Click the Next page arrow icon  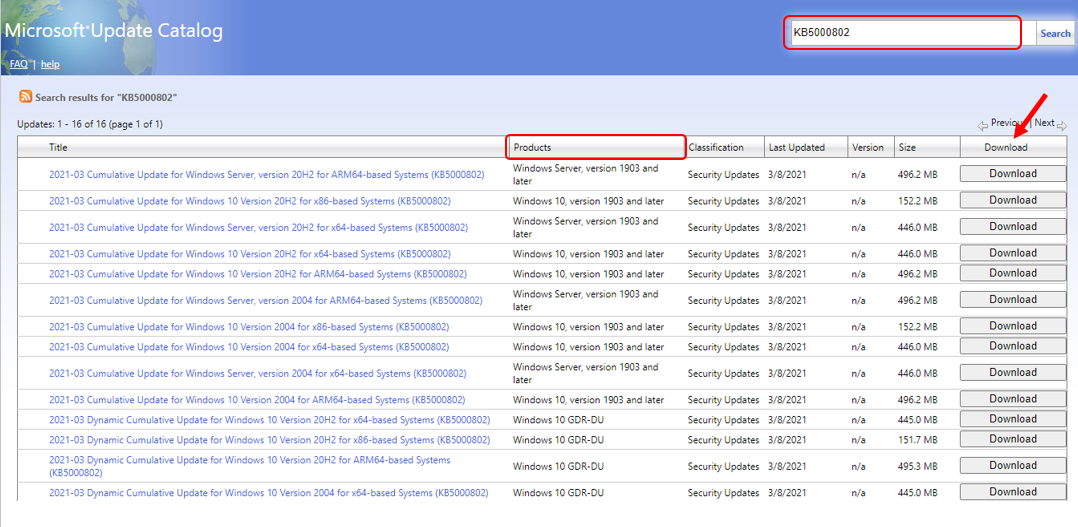click(1062, 125)
